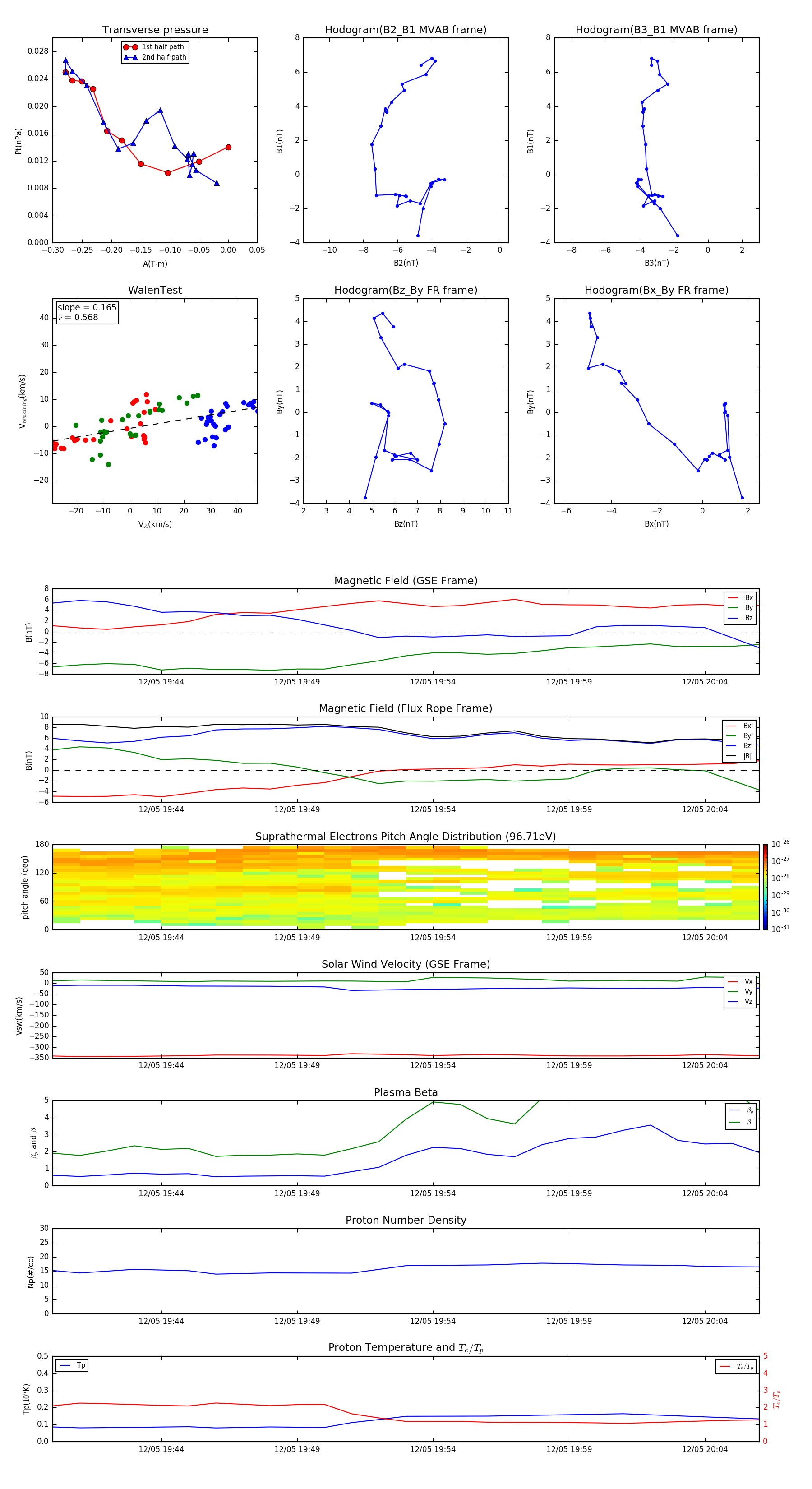Click the '1st half path' legend entry
812x1489 pixels.
coord(155,47)
